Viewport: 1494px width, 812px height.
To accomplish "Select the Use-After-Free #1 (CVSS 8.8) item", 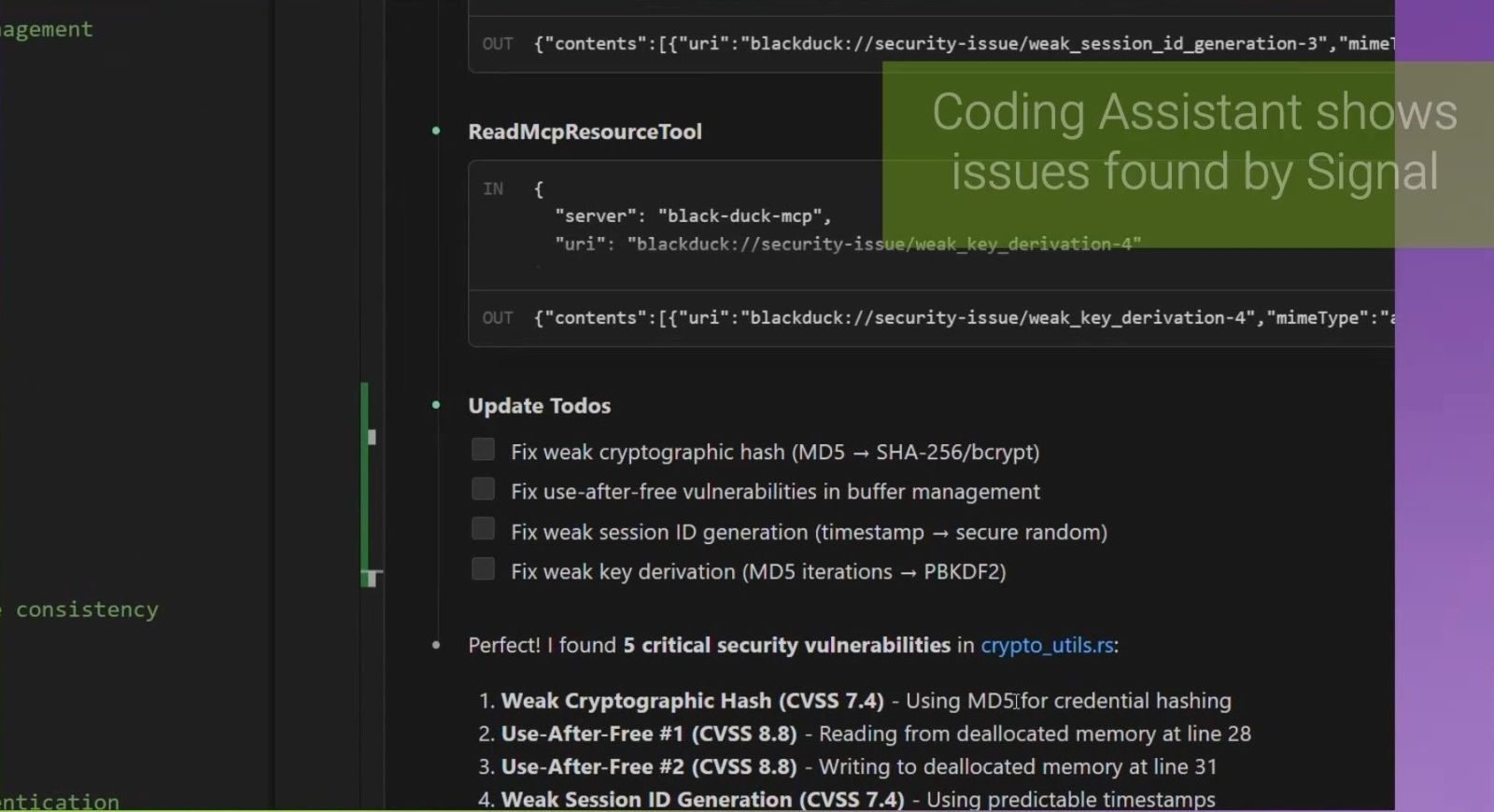I will pyautogui.click(x=649, y=734).
